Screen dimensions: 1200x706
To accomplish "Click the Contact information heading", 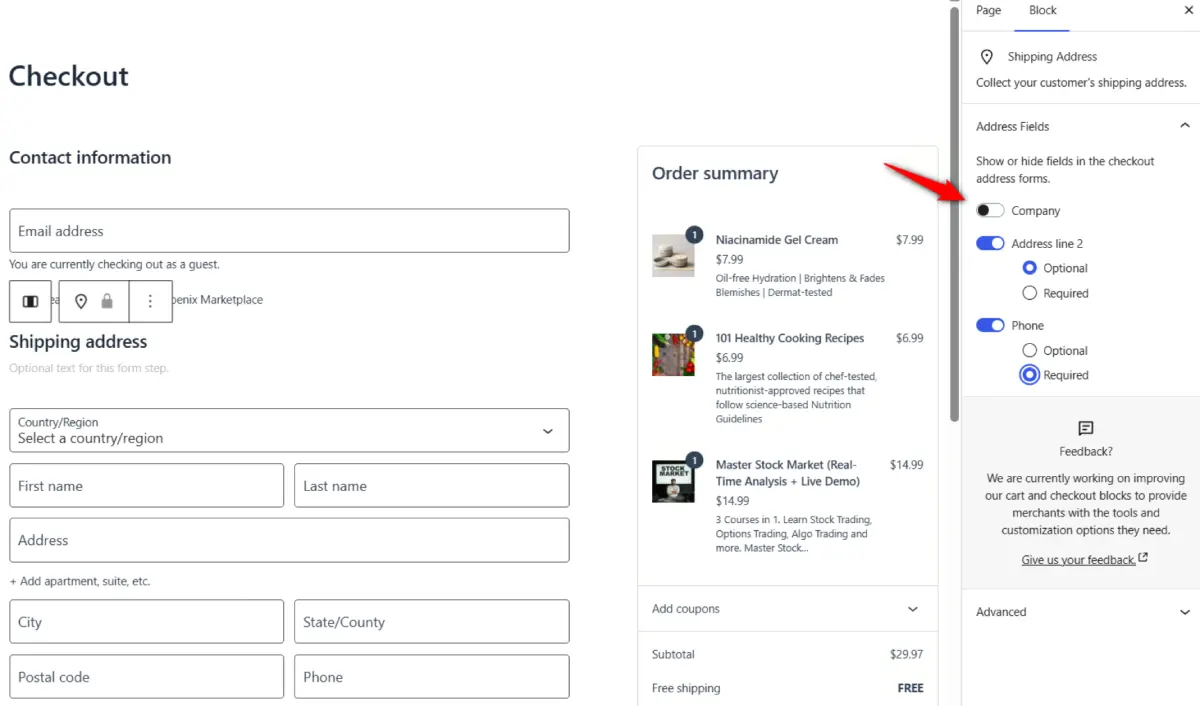I will point(90,157).
